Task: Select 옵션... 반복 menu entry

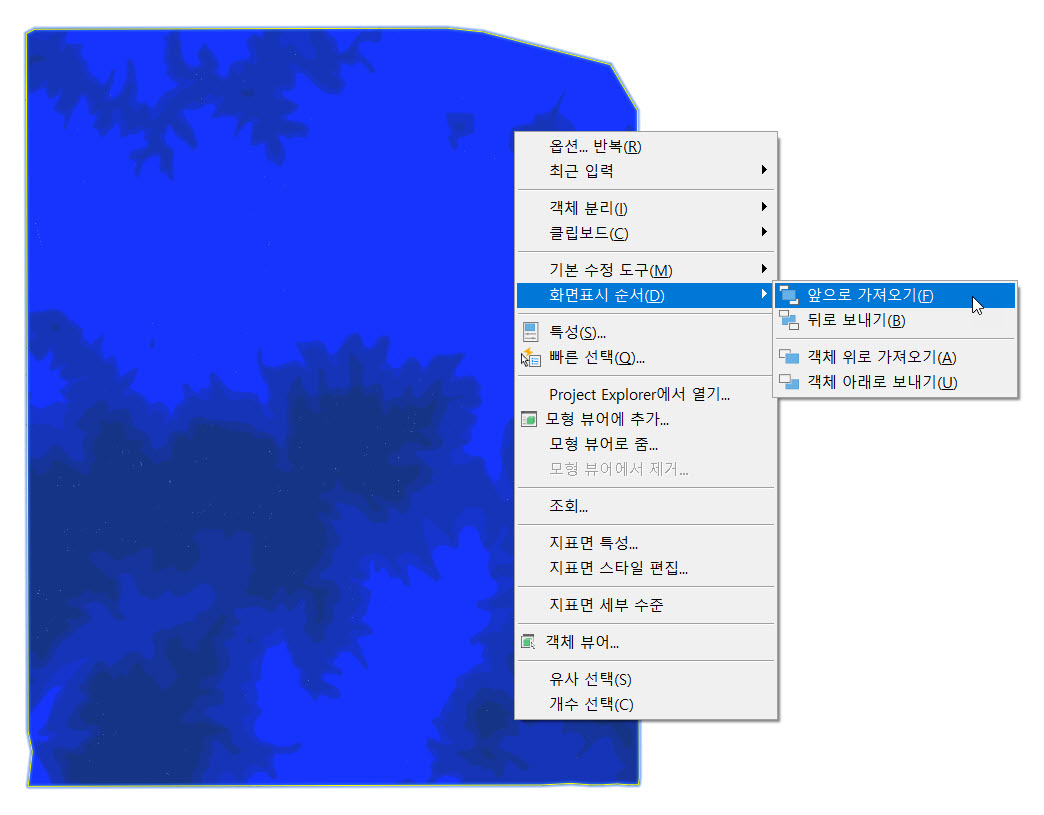Action: (x=595, y=146)
